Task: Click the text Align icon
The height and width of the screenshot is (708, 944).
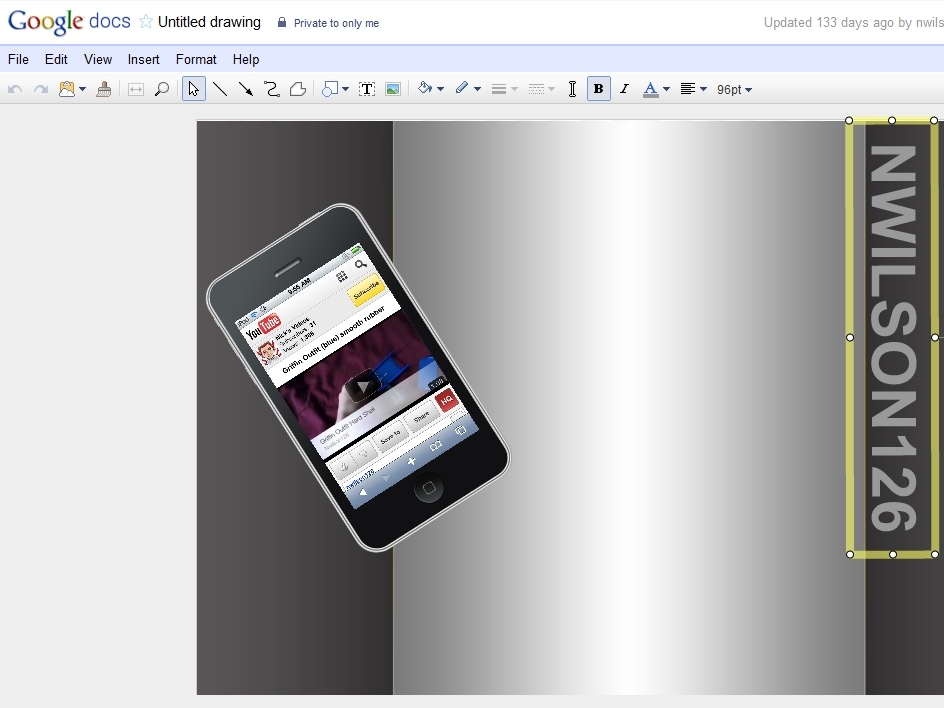Action: (x=688, y=89)
